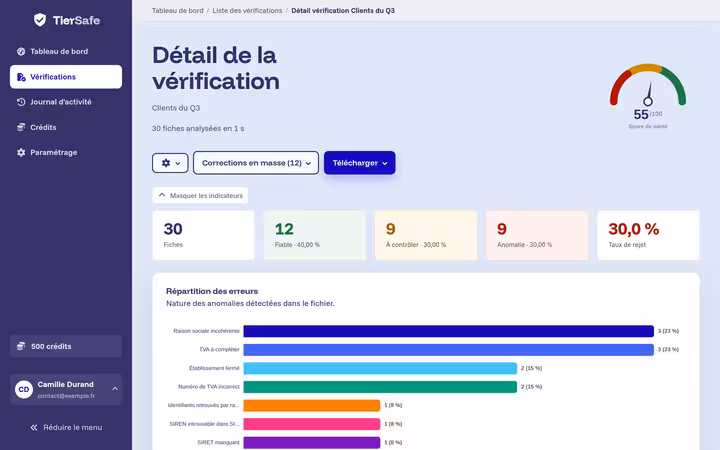Viewport: 720px width, 450px height.
Task: Open the gear settings dropdown arrow
Action: [x=178, y=163]
